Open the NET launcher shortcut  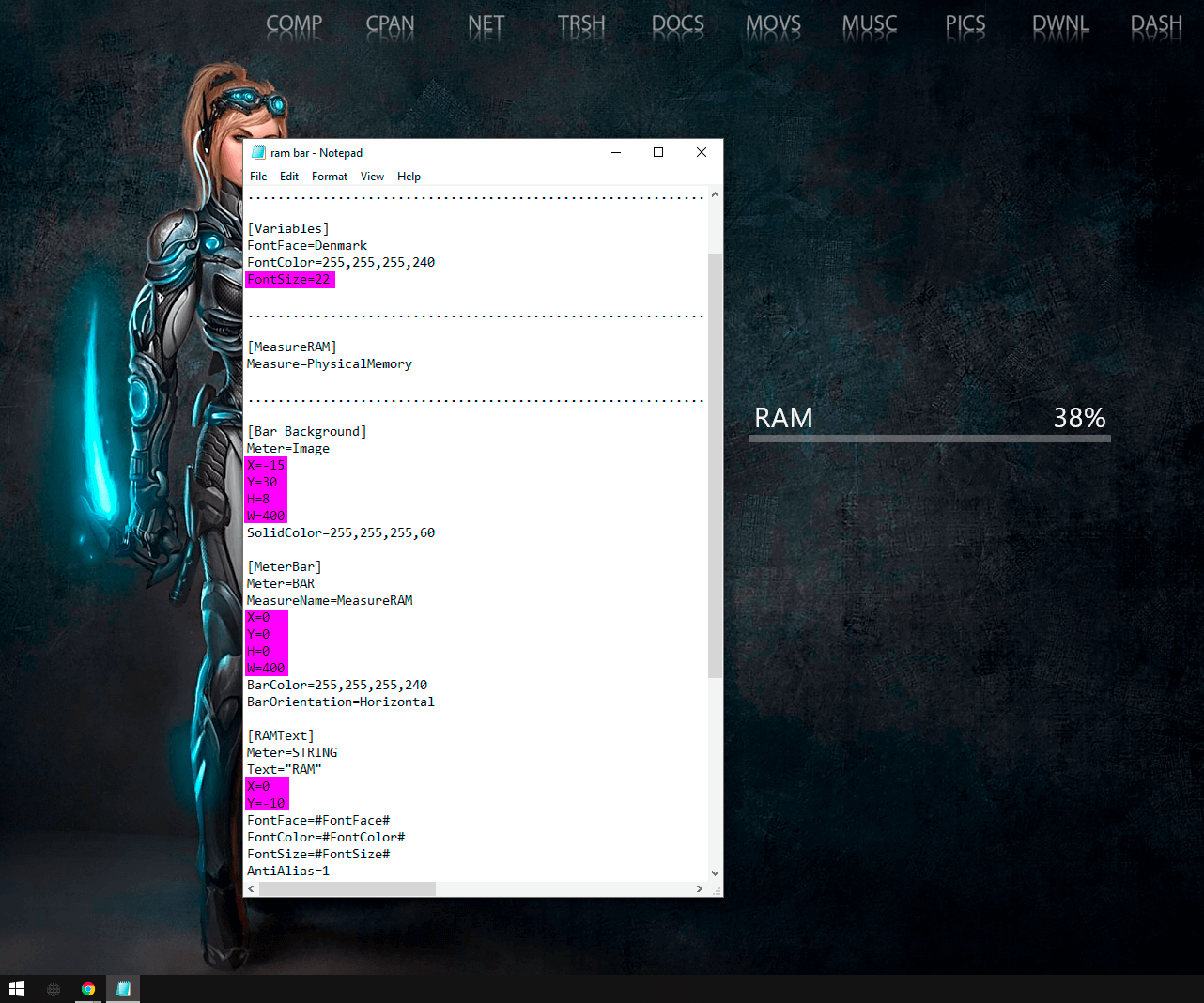tap(486, 23)
